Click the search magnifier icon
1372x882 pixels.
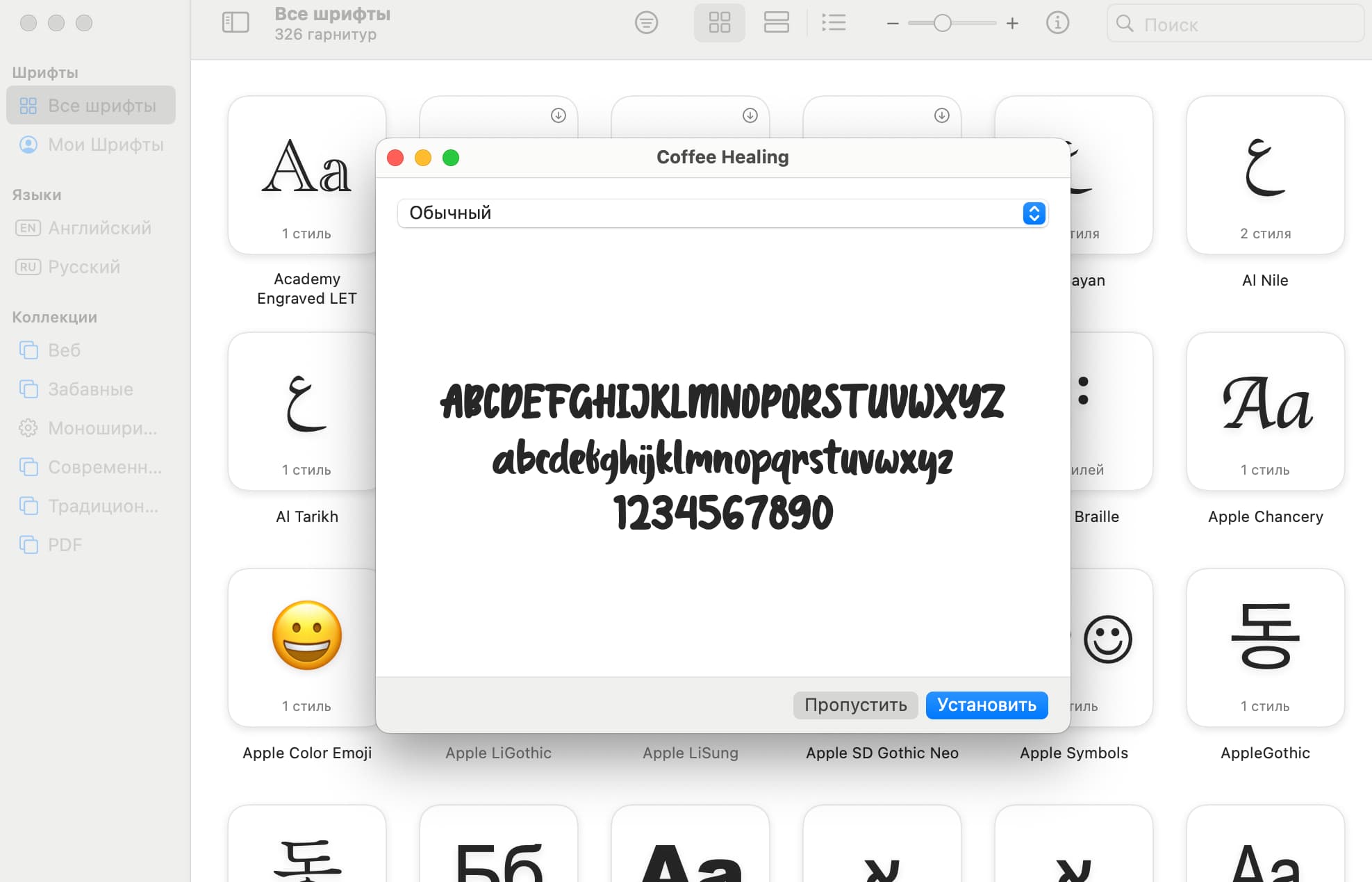(x=1124, y=24)
